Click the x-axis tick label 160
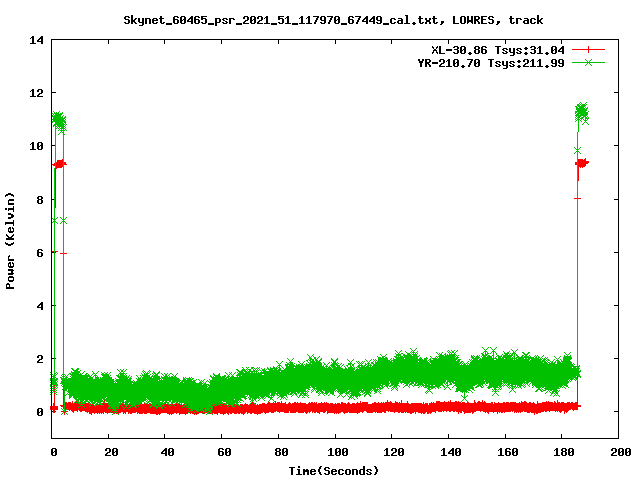640x480 pixels. point(507,452)
